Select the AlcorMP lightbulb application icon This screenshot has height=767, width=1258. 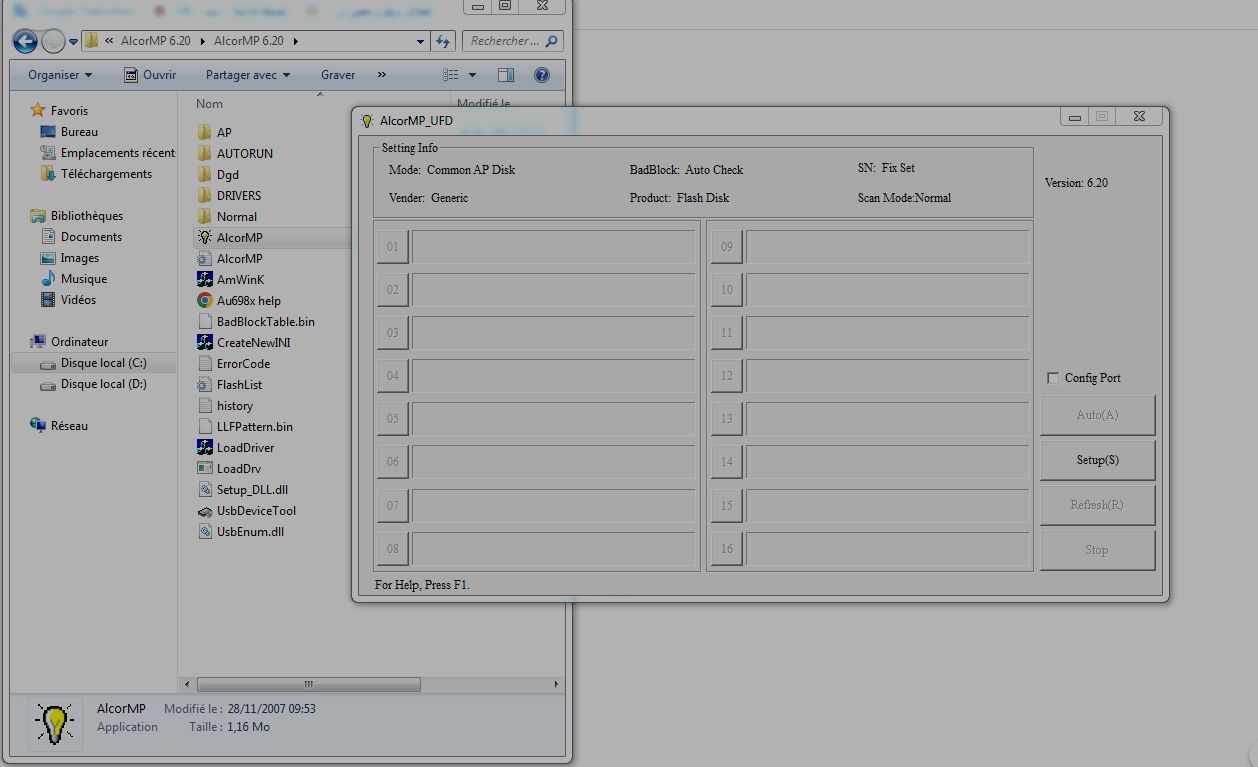[x=205, y=237]
